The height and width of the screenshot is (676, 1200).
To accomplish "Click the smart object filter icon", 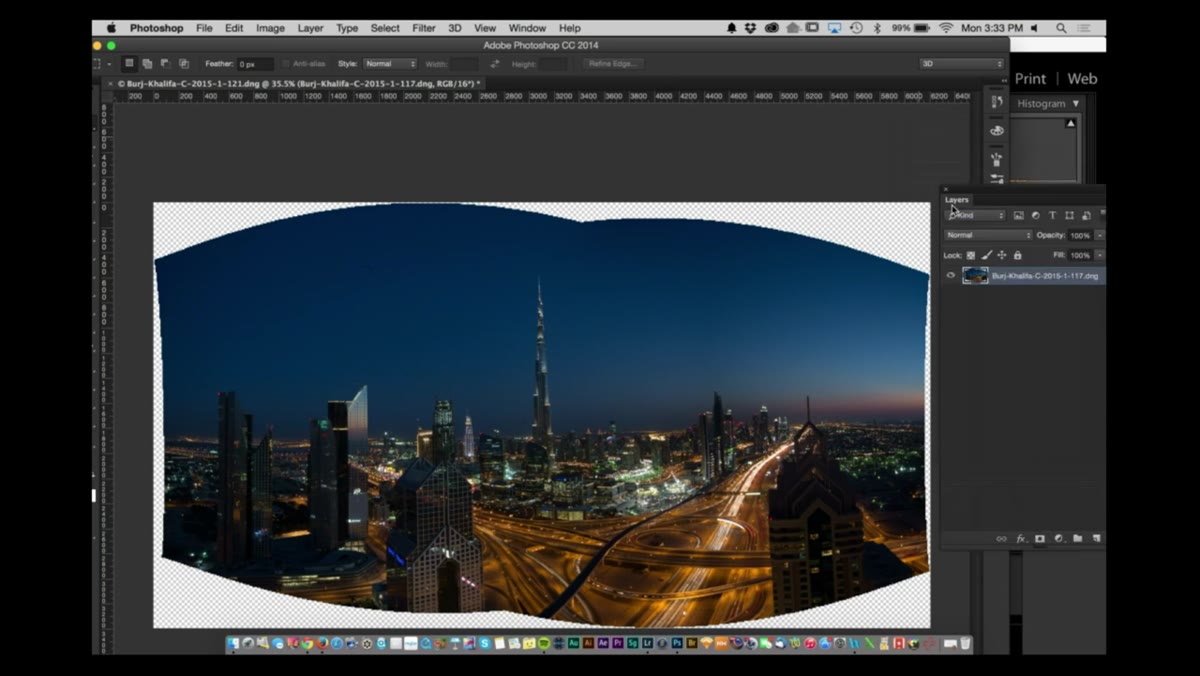I will click(1086, 215).
